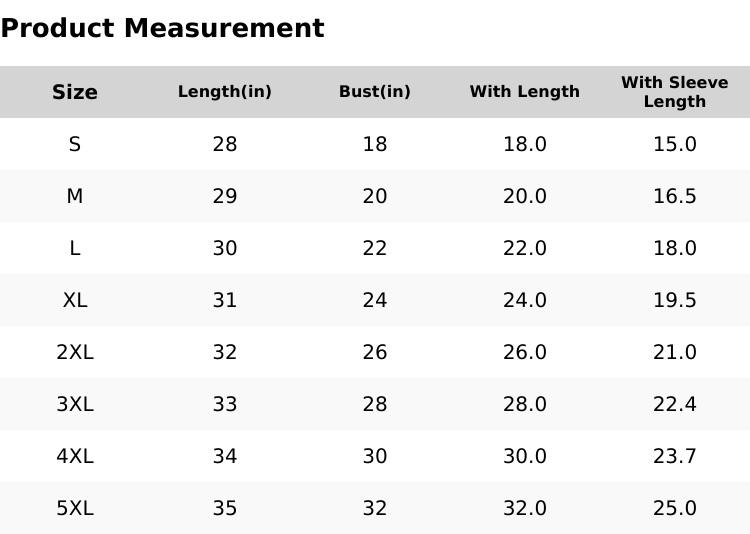The image size is (750, 534).
Task: Select the With Length column header
Action: click(x=525, y=92)
